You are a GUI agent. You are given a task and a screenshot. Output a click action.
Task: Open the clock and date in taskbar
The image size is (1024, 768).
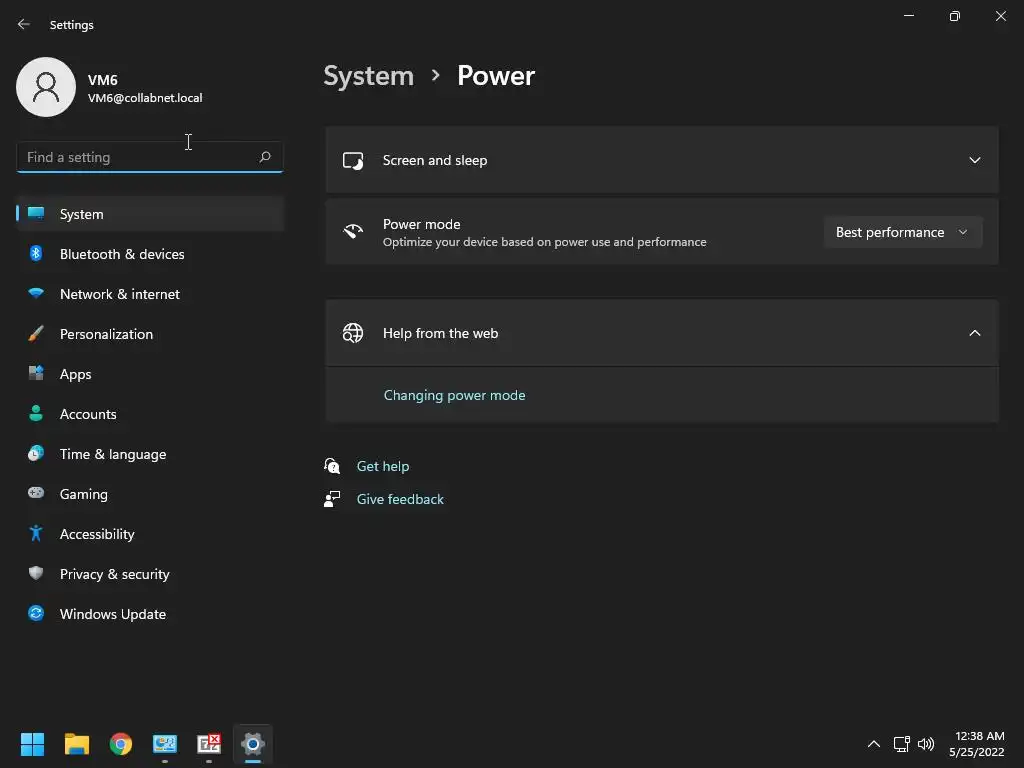(x=977, y=744)
